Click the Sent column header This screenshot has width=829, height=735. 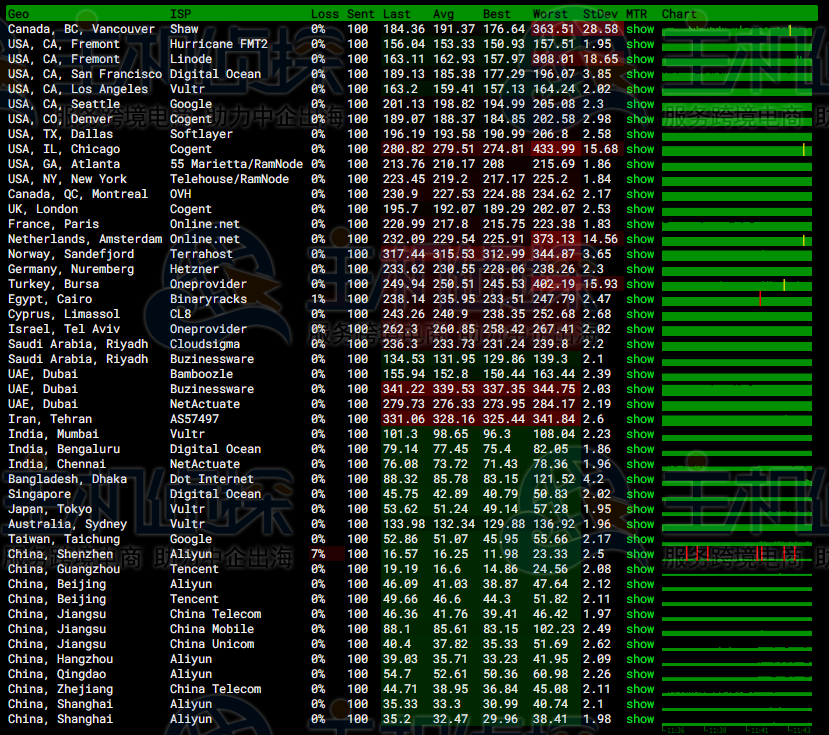coord(361,14)
